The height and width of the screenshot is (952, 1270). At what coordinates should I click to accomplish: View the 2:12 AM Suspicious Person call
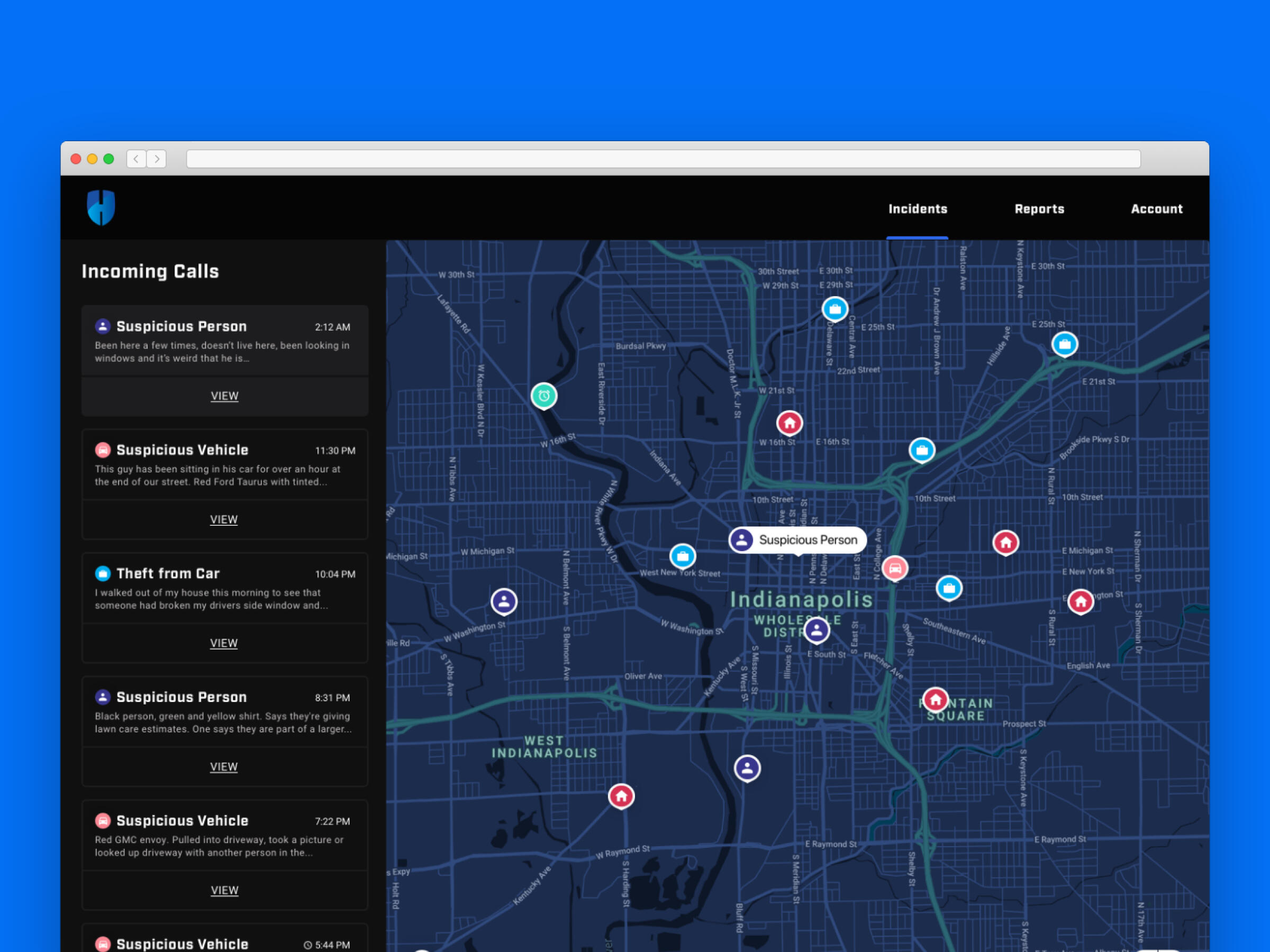click(224, 396)
